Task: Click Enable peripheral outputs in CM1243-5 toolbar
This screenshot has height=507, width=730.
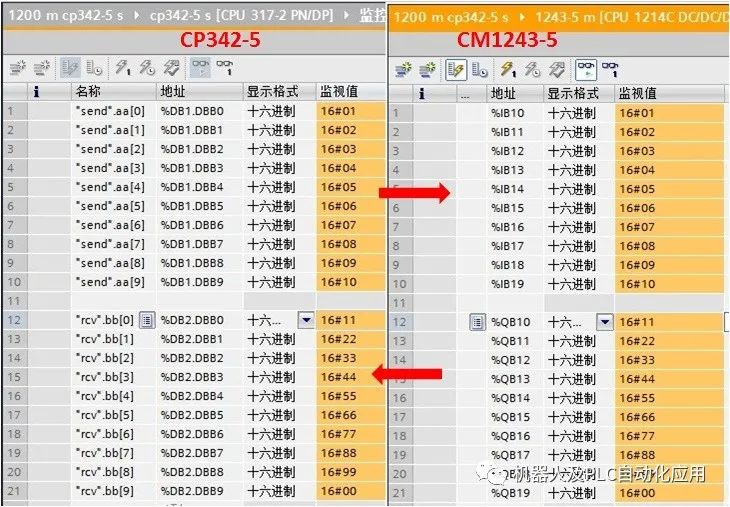Action: (x=557, y=70)
